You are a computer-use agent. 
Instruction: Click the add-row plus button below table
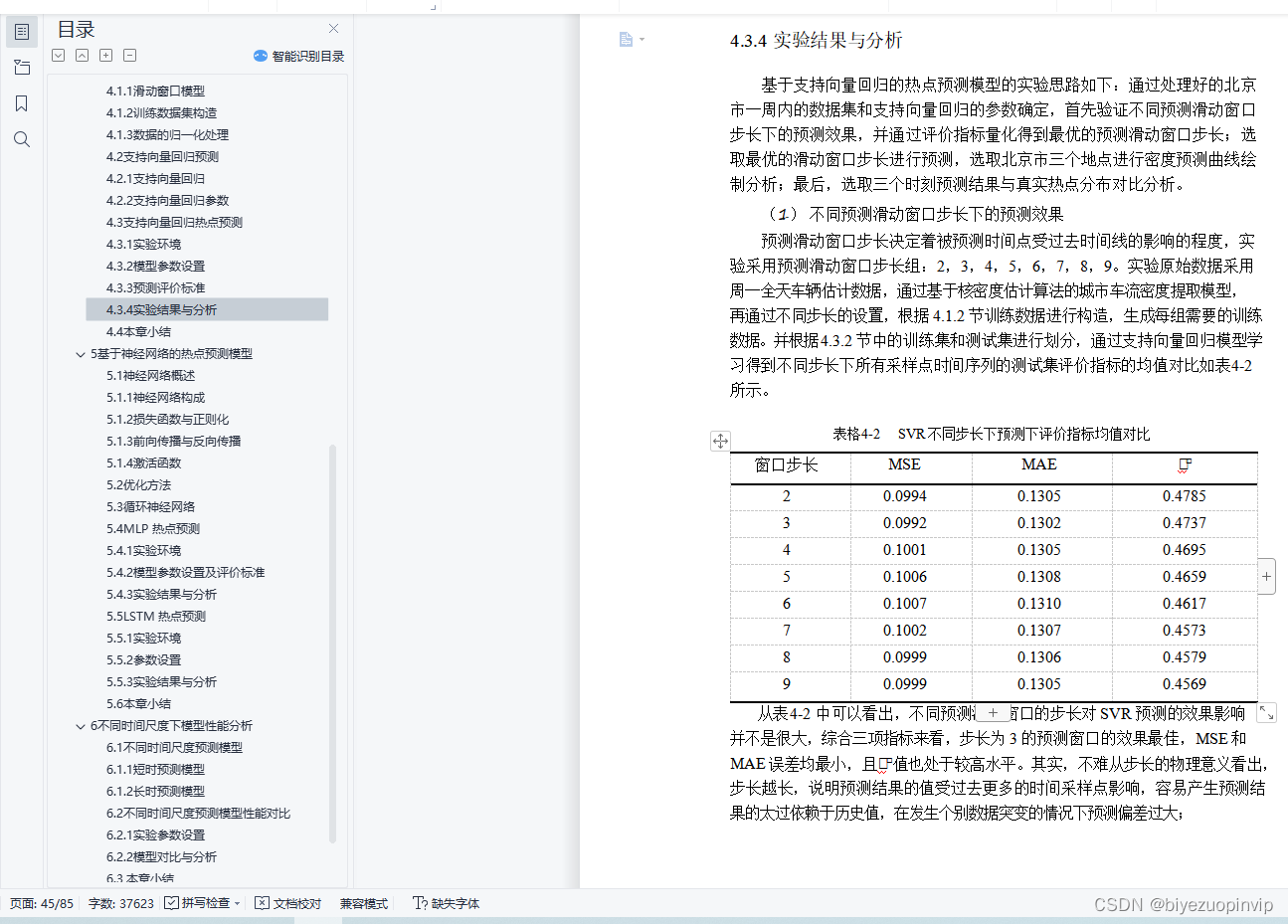(993, 712)
